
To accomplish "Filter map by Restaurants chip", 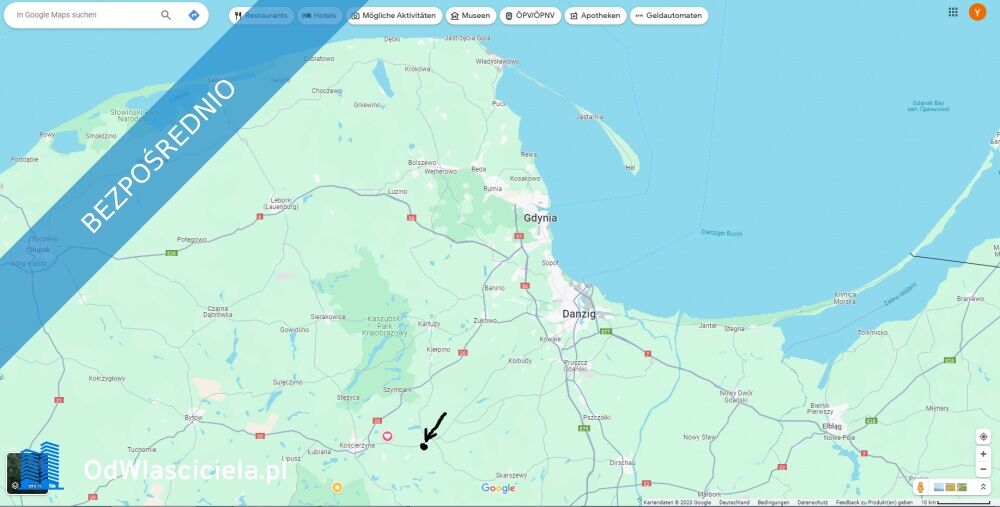I will (261, 15).
